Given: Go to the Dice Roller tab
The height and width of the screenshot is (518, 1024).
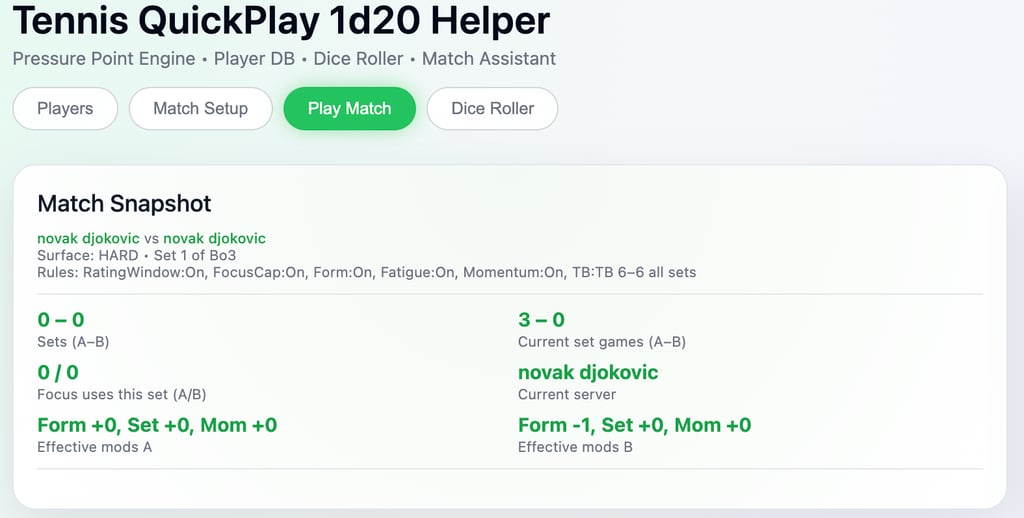Looking at the screenshot, I should click(492, 108).
